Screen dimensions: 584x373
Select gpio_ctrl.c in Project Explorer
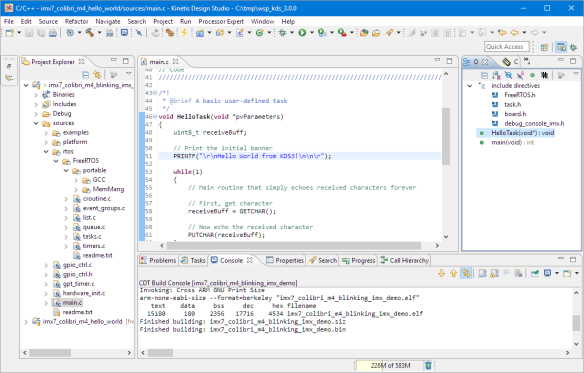click(x=77, y=265)
